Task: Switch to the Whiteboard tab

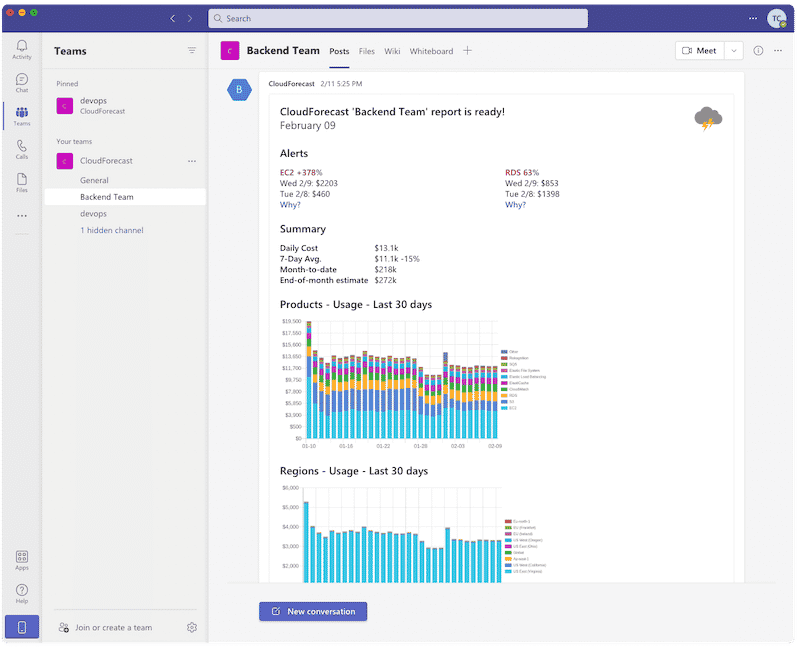Action: (x=431, y=51)
